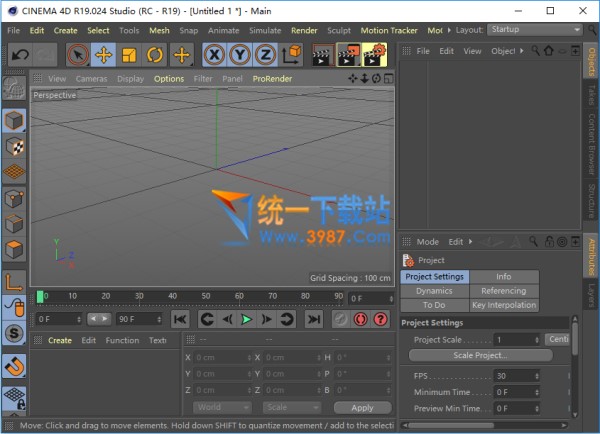Toggle Enable Snap magnet icon
The width and height of the screenshot is (600, 434).
point(14,366)
